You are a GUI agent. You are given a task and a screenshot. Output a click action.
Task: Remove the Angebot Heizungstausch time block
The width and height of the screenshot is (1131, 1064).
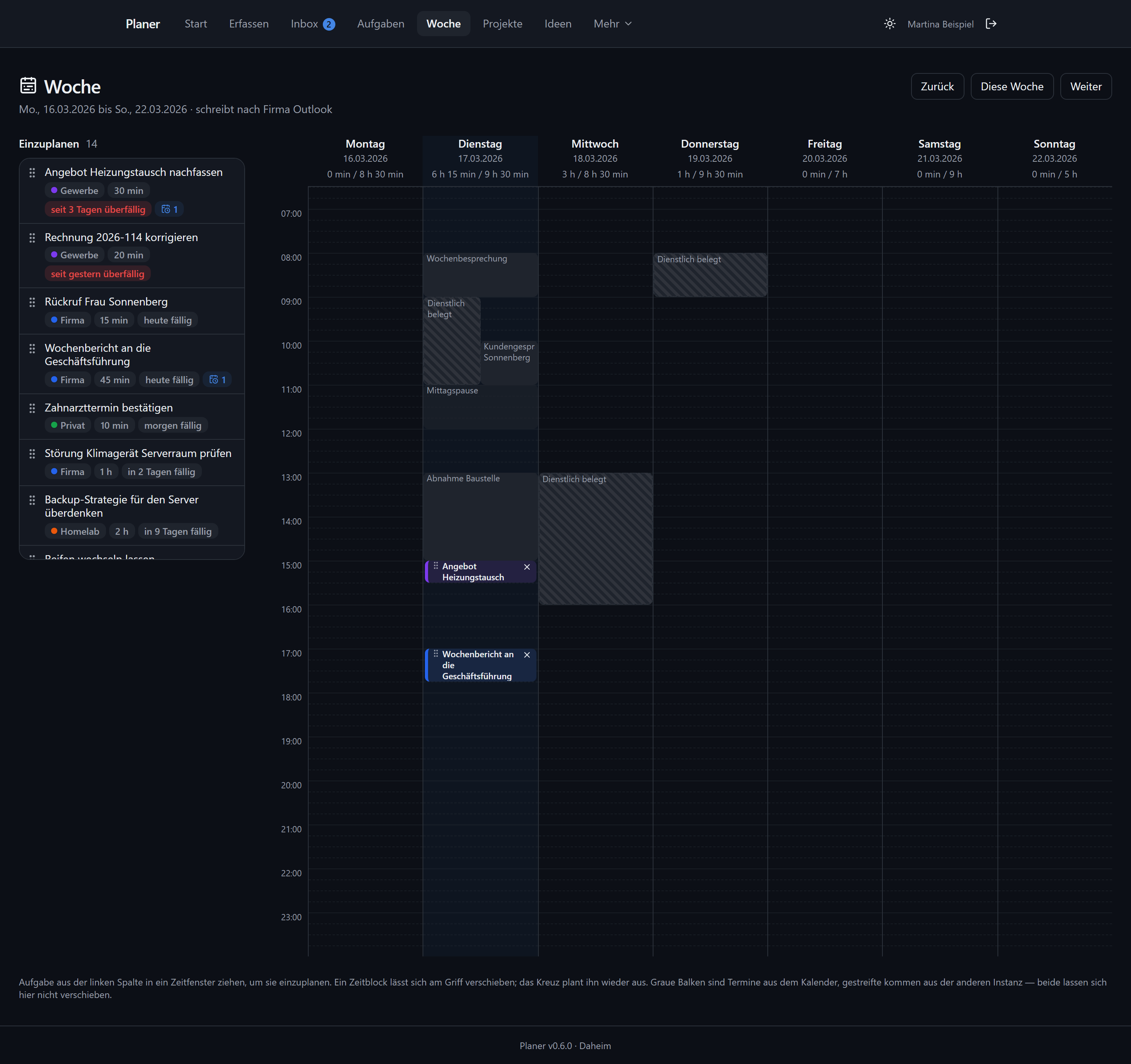(527, 567)
